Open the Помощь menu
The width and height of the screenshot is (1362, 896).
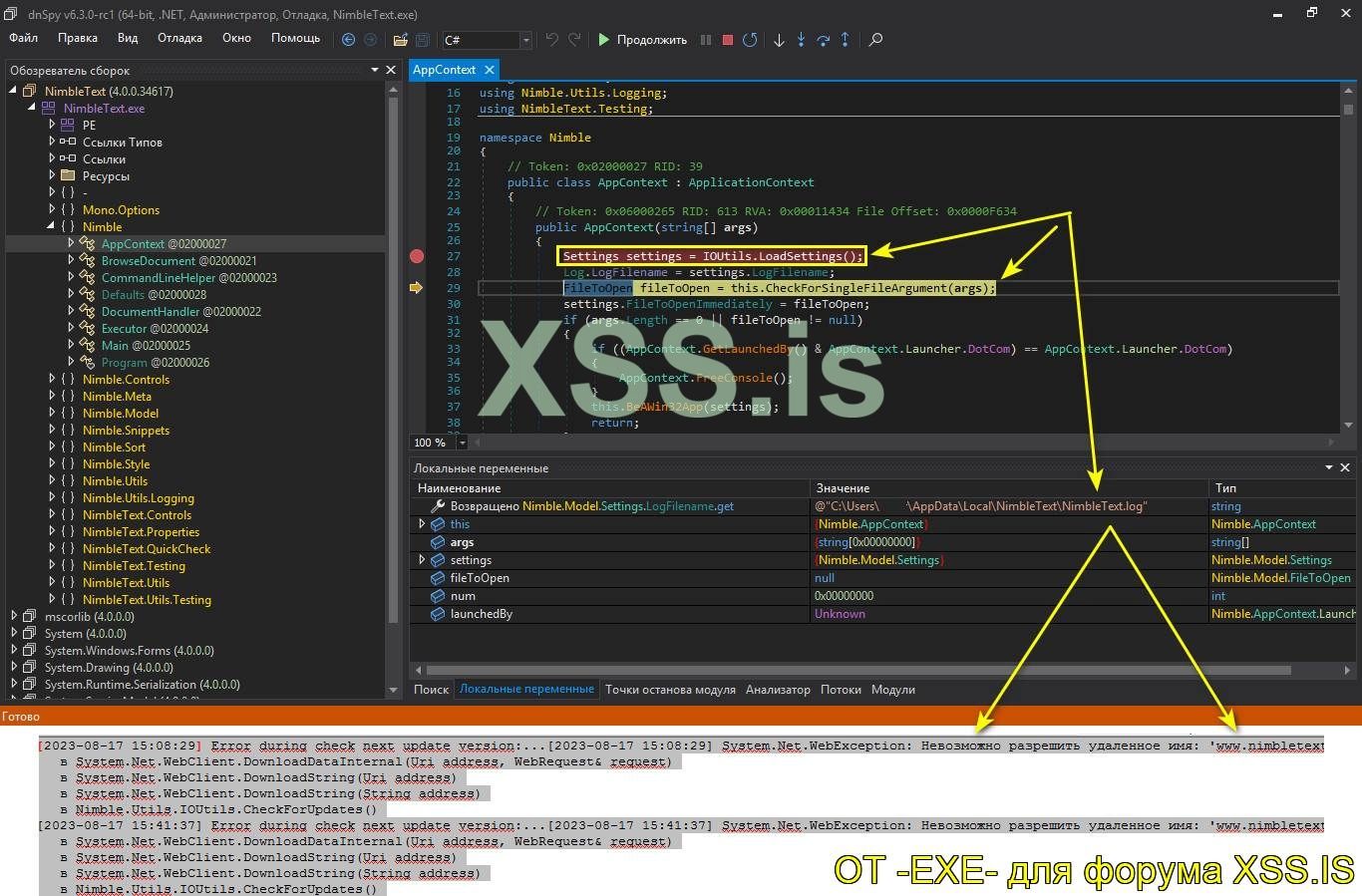[x=296, y=38]
